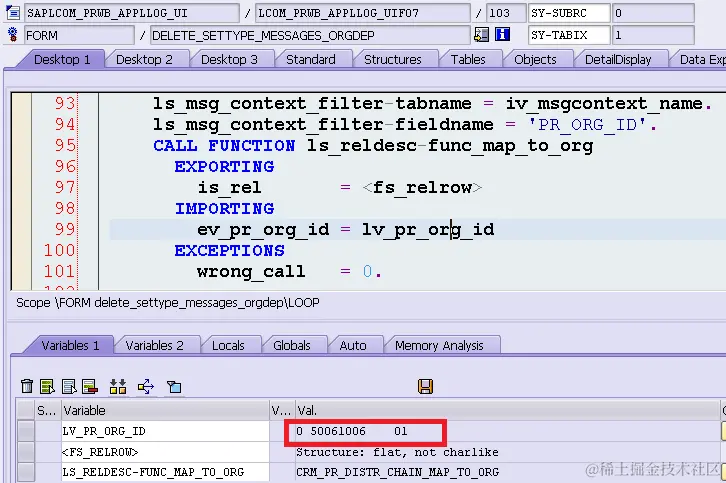726x483 pixels.
Task: Click ls_reldesc-func_map_to_org in code line 95
Action: pos(450,146)
